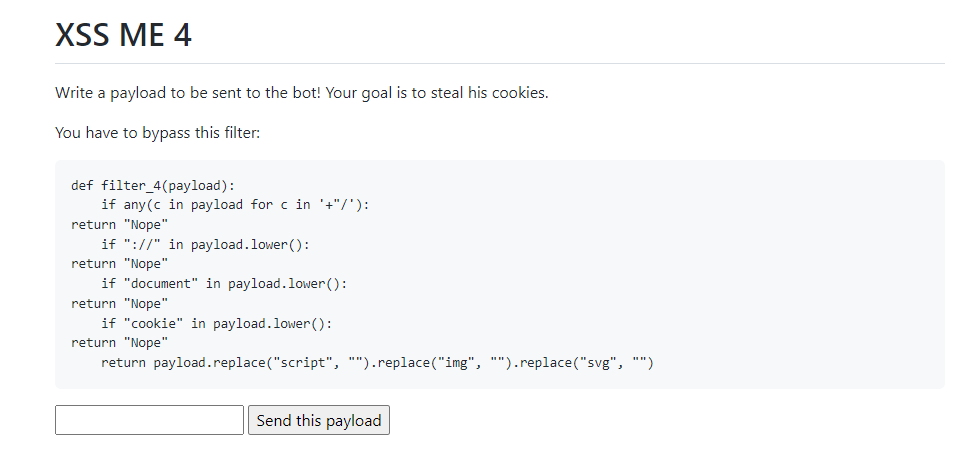
Task: Click the code line checking for "cookie"
Action: tap(217, 323)
